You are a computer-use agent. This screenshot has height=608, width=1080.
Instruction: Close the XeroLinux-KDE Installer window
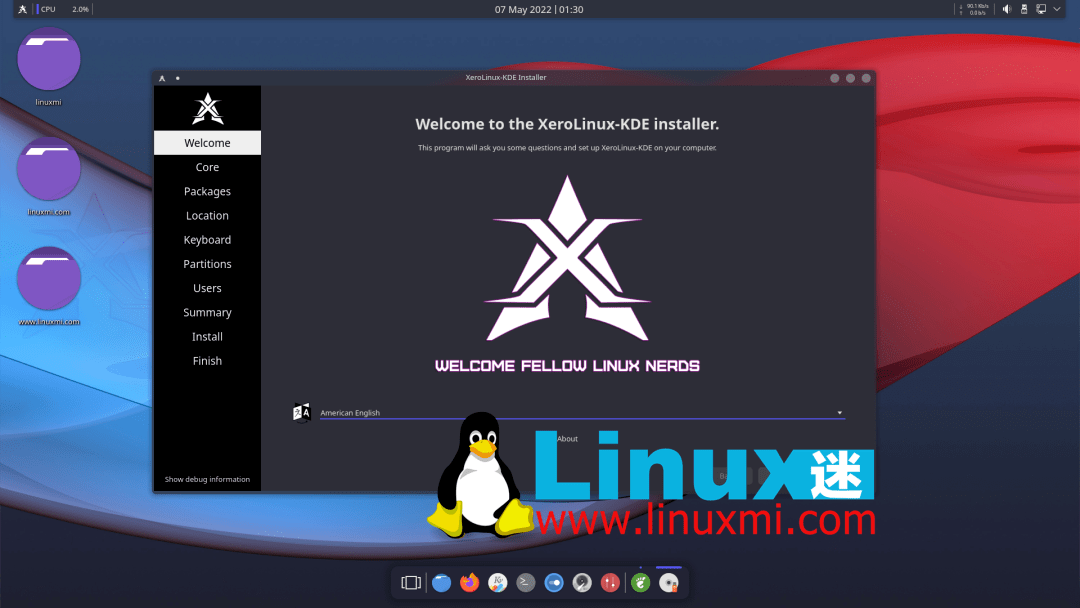[x=866, y=78]
